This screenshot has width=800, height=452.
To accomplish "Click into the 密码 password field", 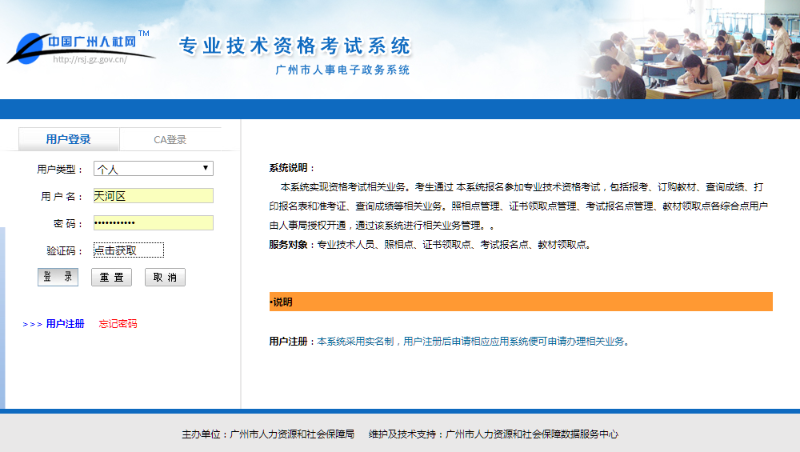I will pos(152,223).
